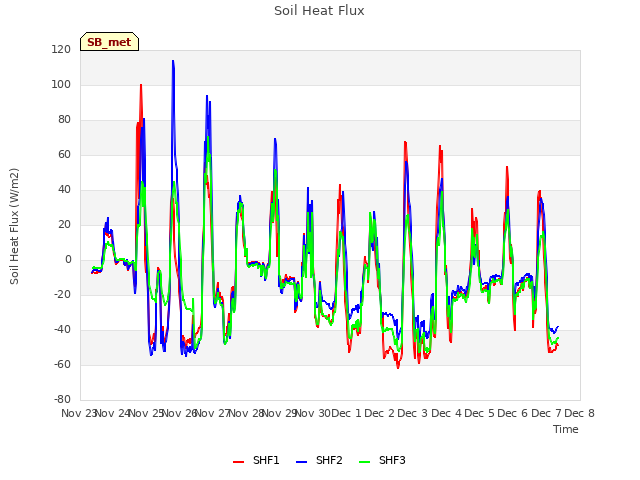Click the 0 y-axis tick label
640x480 pixels.
pyautogui.click(x=68, y=260)
